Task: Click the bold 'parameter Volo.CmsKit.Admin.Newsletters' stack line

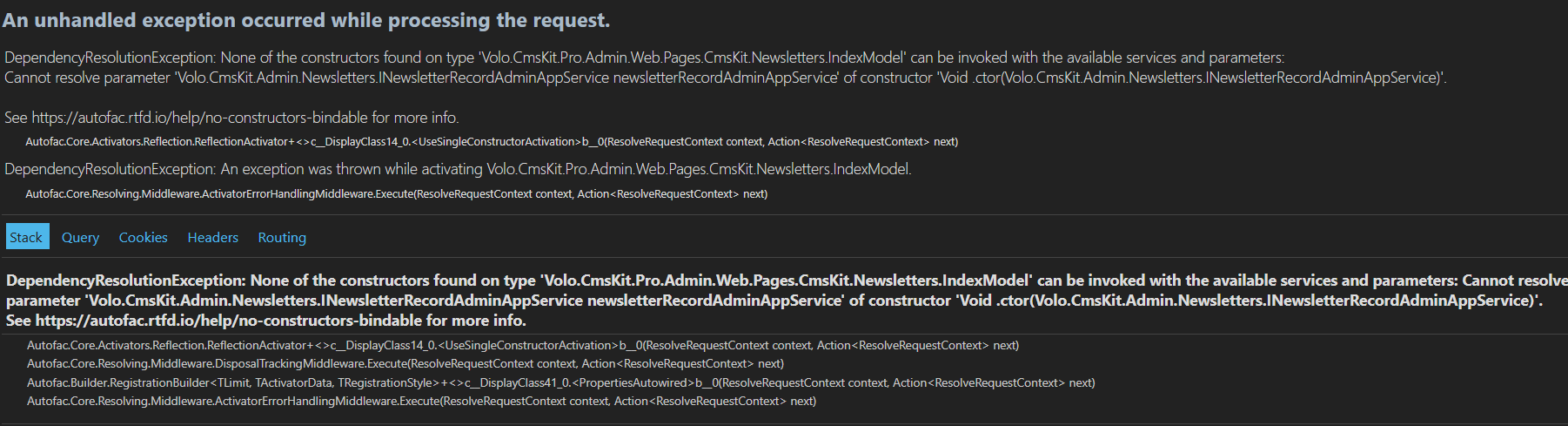Action: pyautogui.click(x=774, y=301)
